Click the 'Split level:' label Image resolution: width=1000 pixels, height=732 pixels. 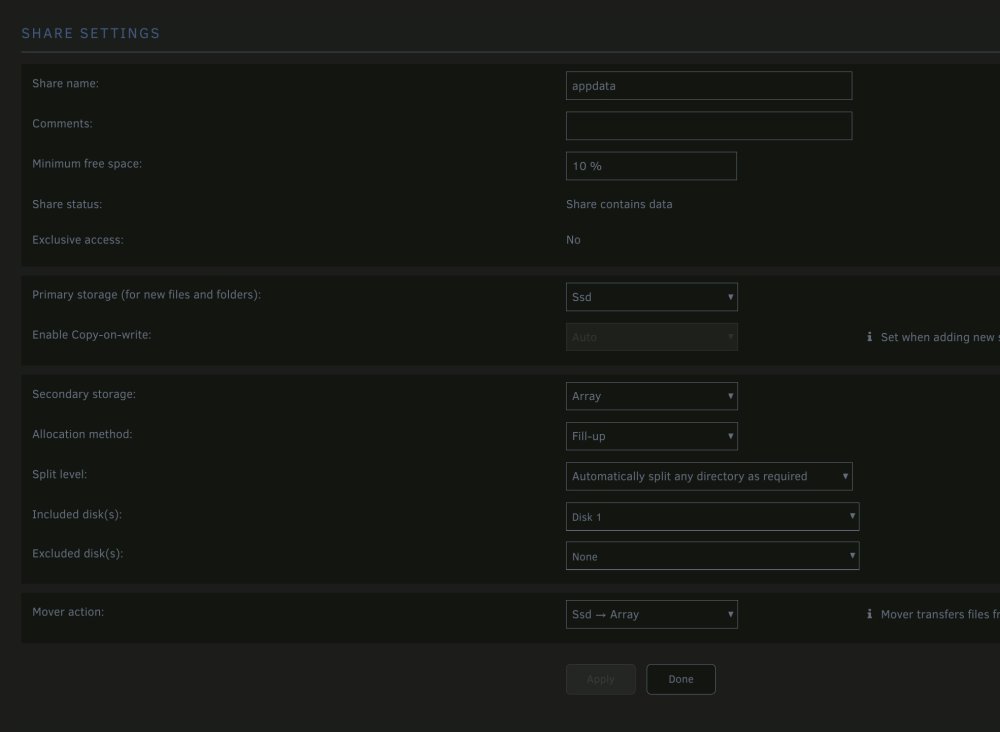tap(59, 474)
